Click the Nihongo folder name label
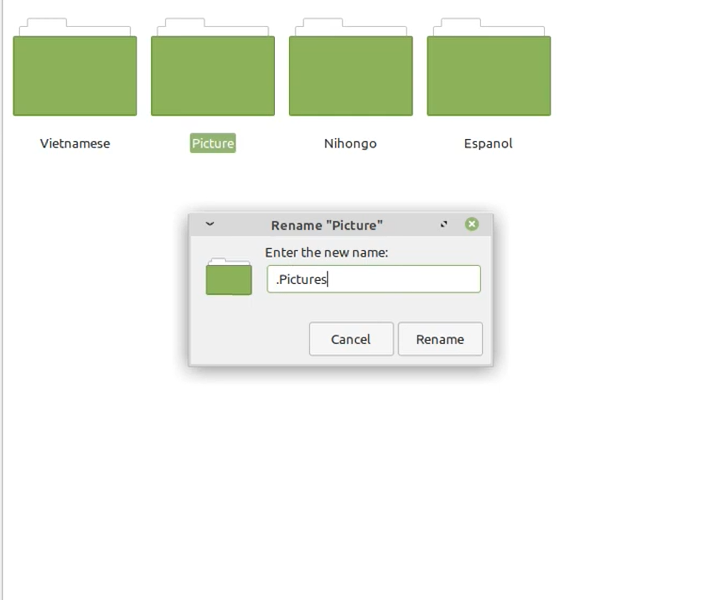This screenshot has width=714, height=600. (x=350, y=143)
